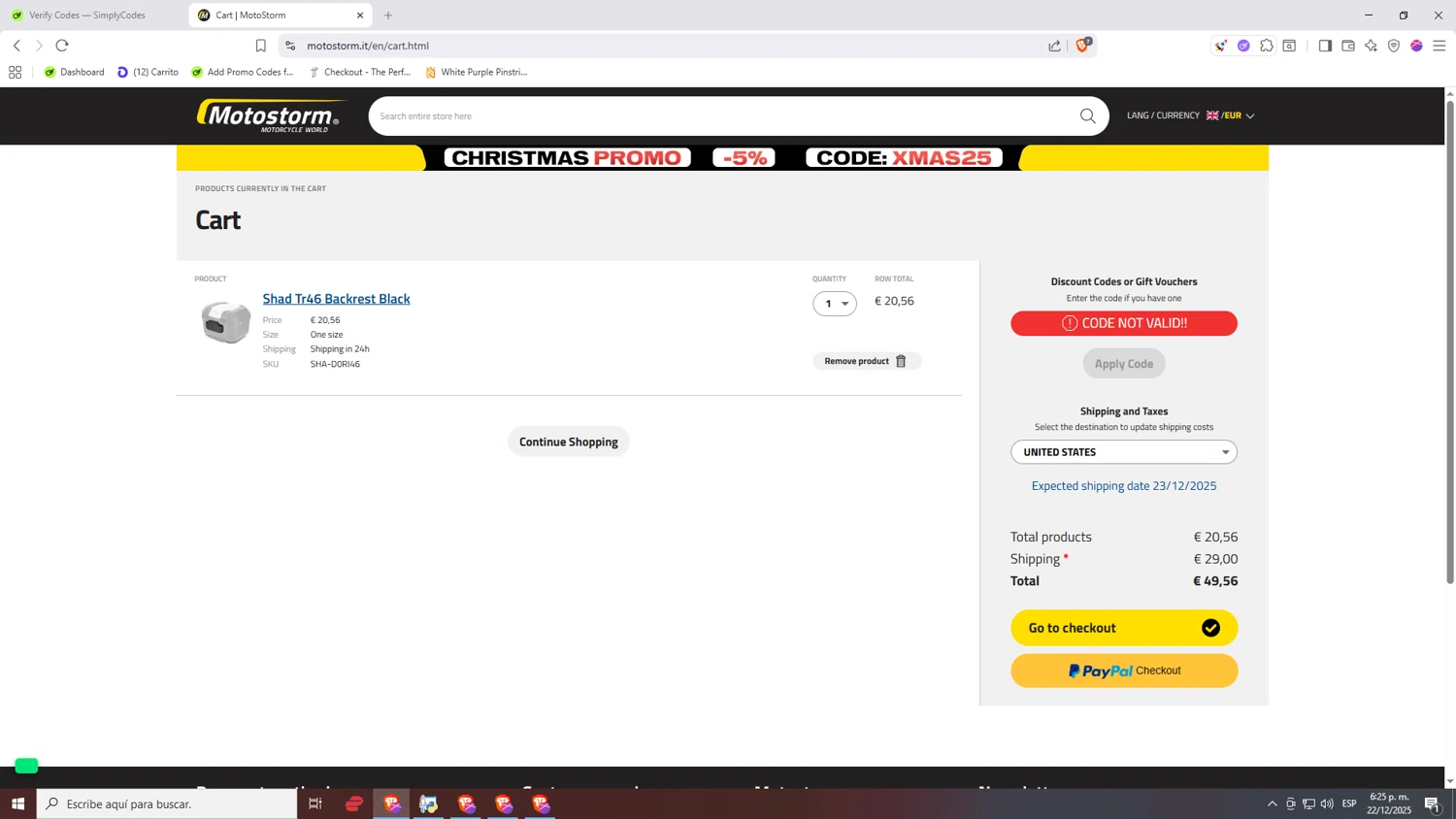Screen dimensions: 1456x819
Task: Click the search magnifier icon
Action: pyautogui.click(x=1087, y=116)
